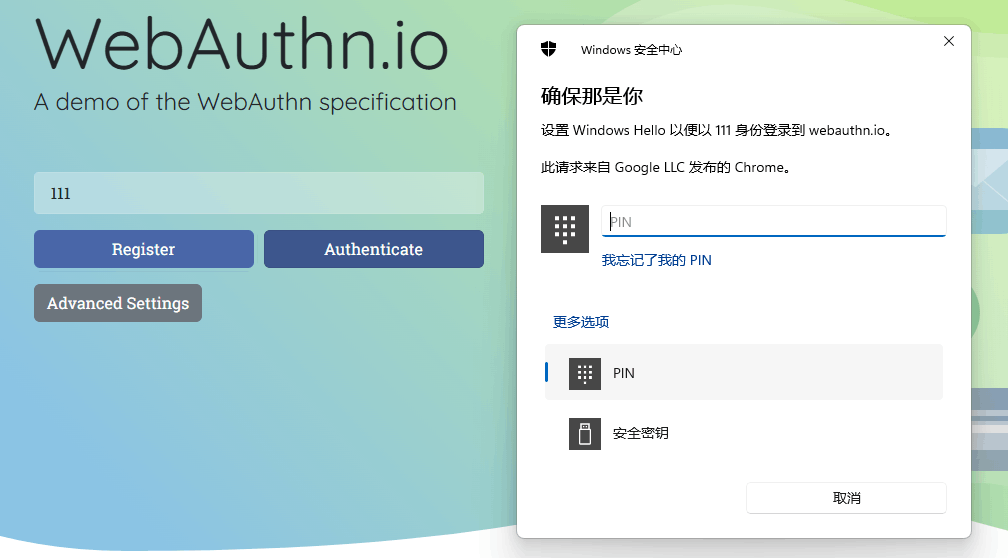
Task: Close the Windows Security dialog
Action: (949, 41)
